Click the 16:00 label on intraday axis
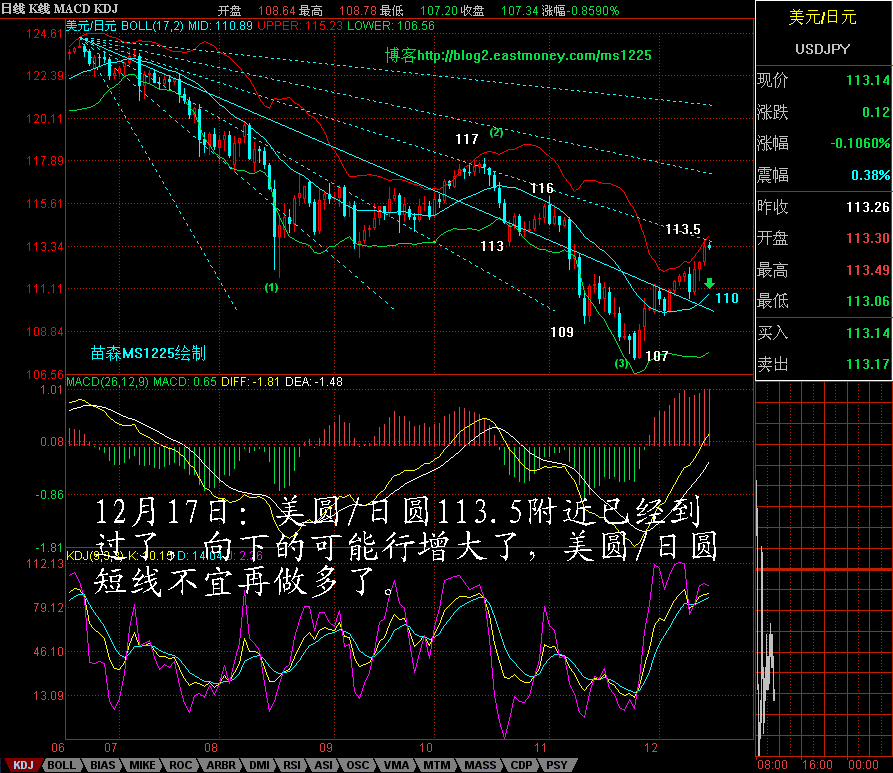 coord(817,765)
